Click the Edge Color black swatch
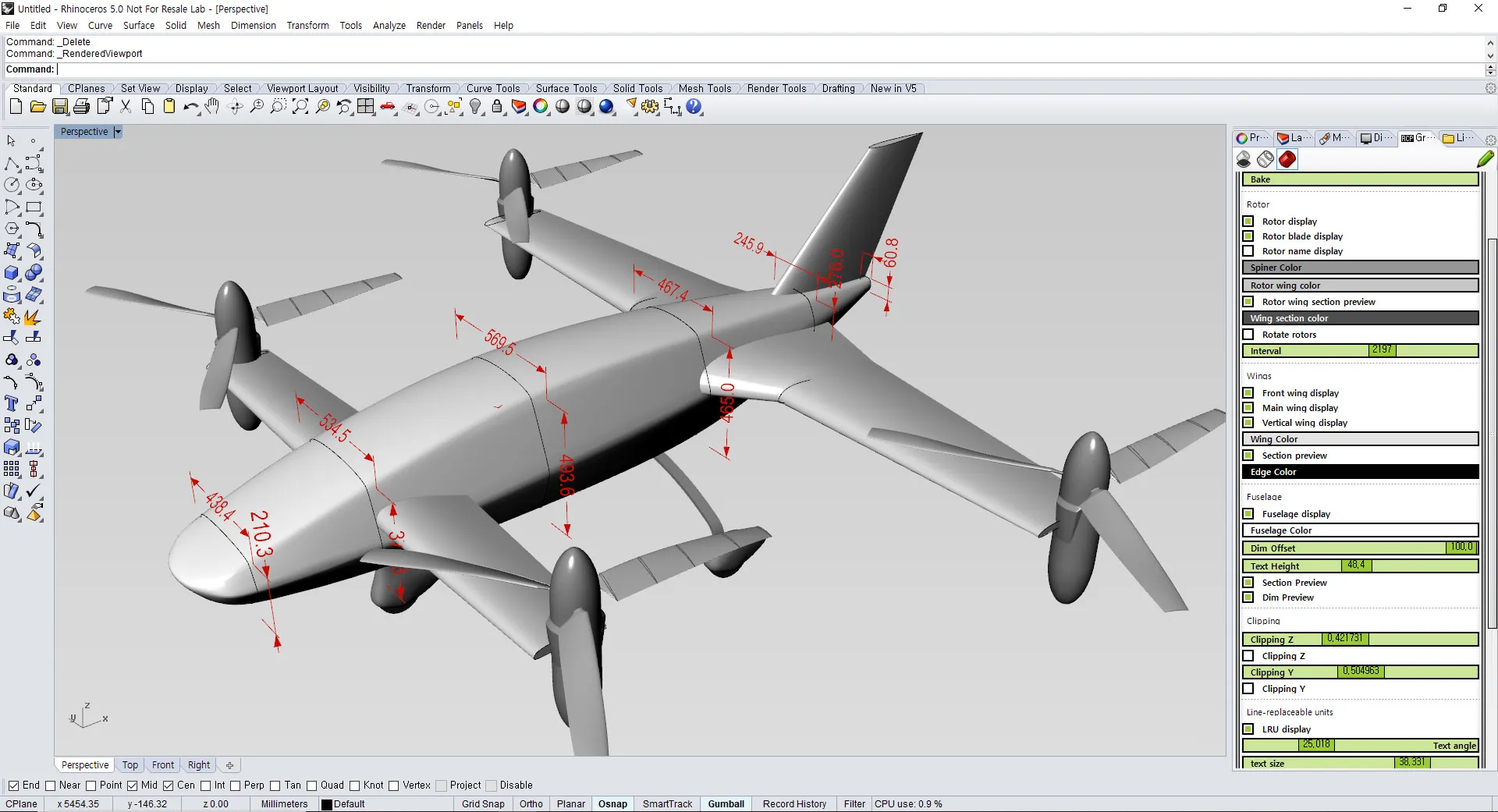Screen dimensions: 1498x812 tap(1359, 472)
